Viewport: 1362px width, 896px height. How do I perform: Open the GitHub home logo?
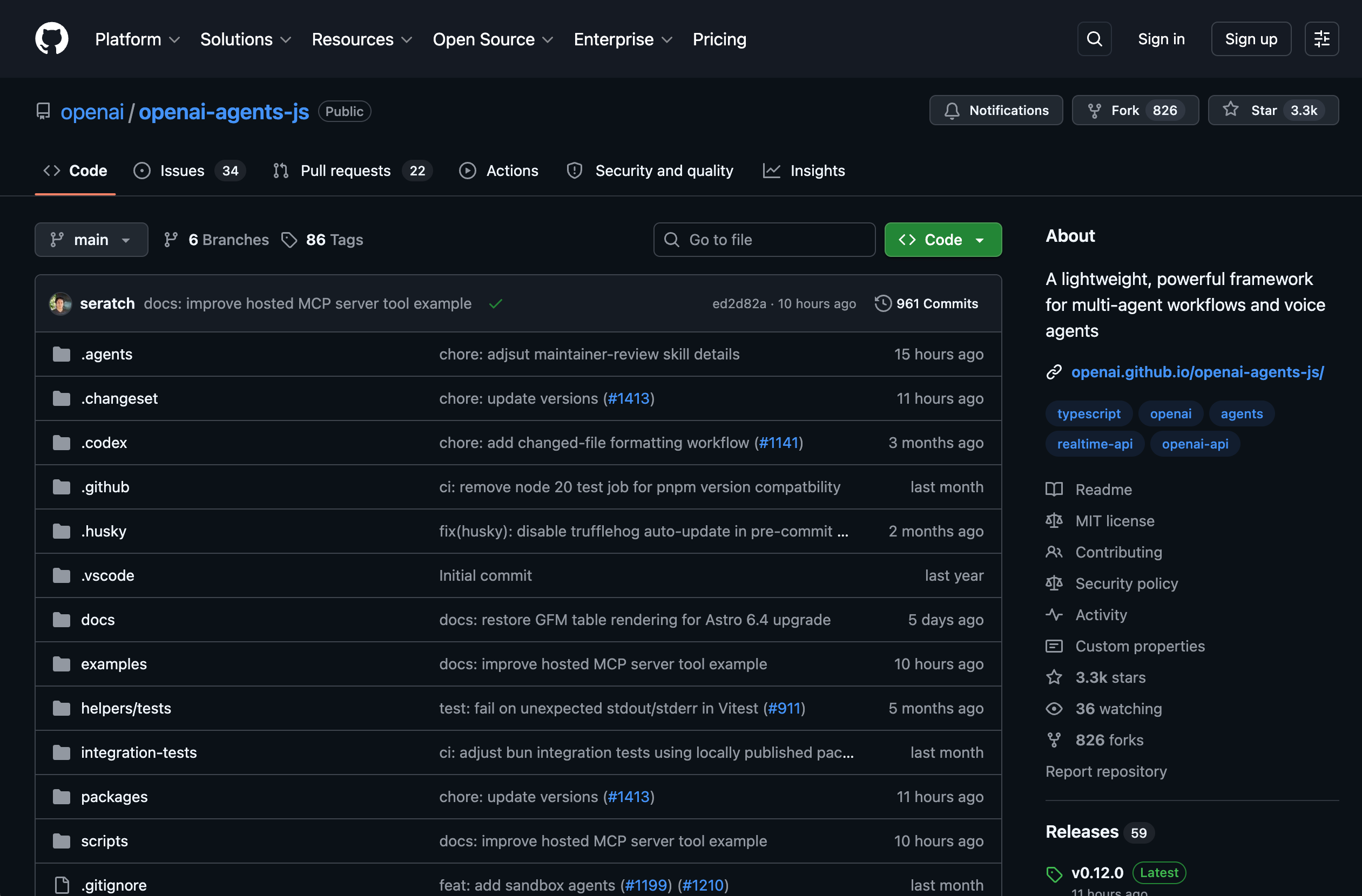tap(51, 39)
